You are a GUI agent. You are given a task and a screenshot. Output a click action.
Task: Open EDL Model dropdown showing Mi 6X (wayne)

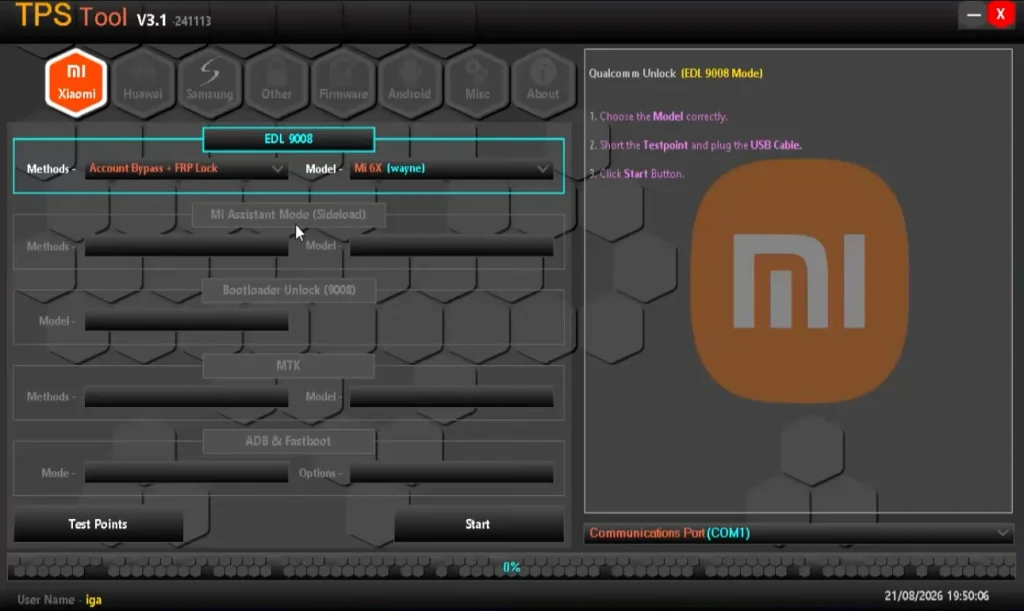coord(452,169)
